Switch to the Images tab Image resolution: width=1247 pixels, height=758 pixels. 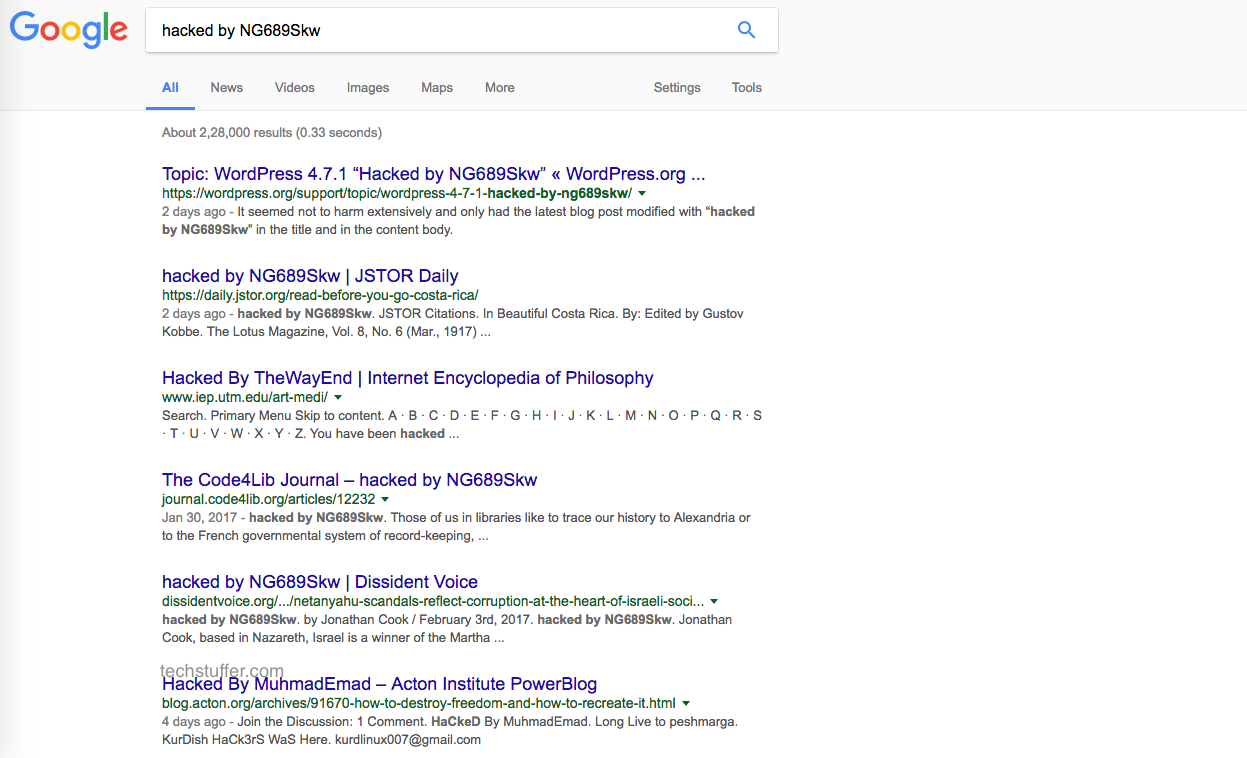pyautogui.click(x=368, y=88)
